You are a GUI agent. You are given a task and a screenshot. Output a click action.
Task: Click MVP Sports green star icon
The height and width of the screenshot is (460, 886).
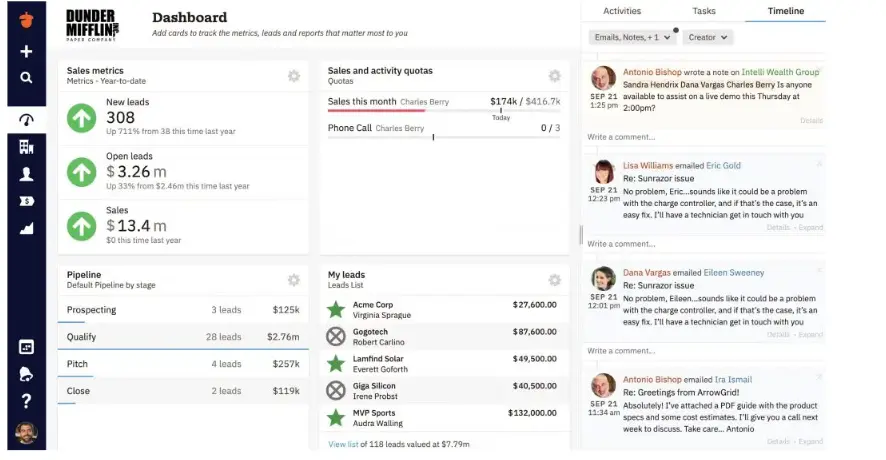[x=336, y=418]
